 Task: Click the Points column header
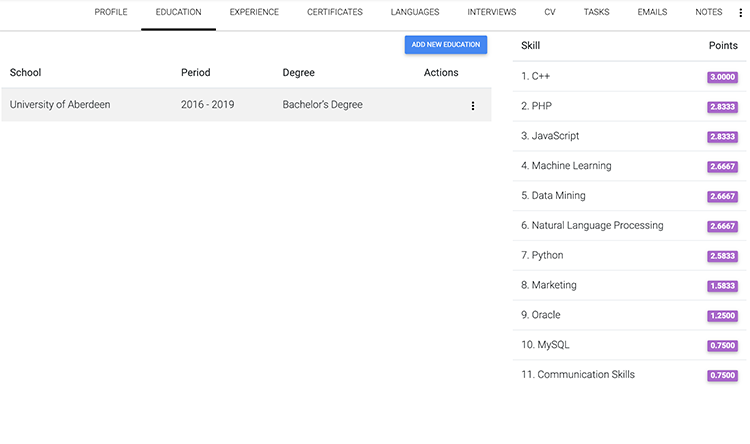[x=722, y=46]
